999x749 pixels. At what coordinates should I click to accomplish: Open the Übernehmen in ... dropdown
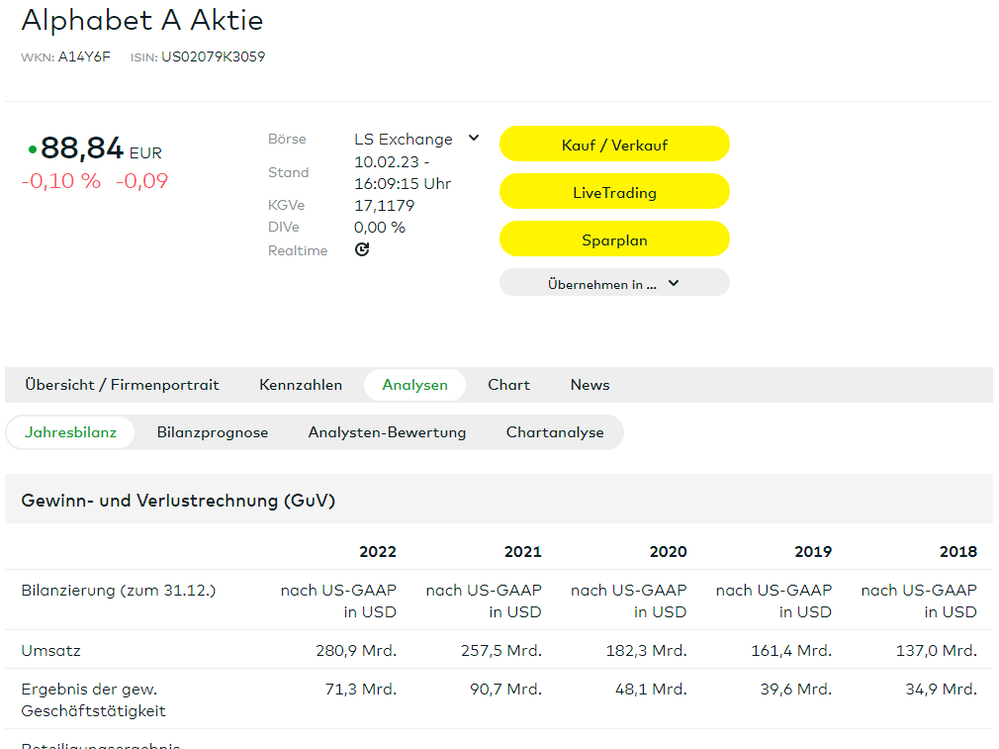(x=614, y=284)
